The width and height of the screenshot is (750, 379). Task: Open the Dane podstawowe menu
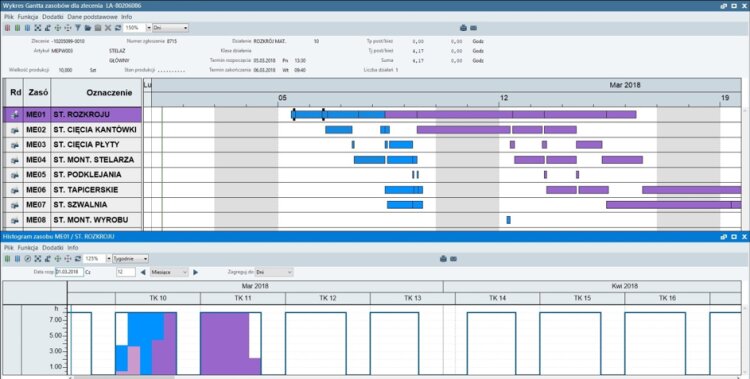pos(92,17)
